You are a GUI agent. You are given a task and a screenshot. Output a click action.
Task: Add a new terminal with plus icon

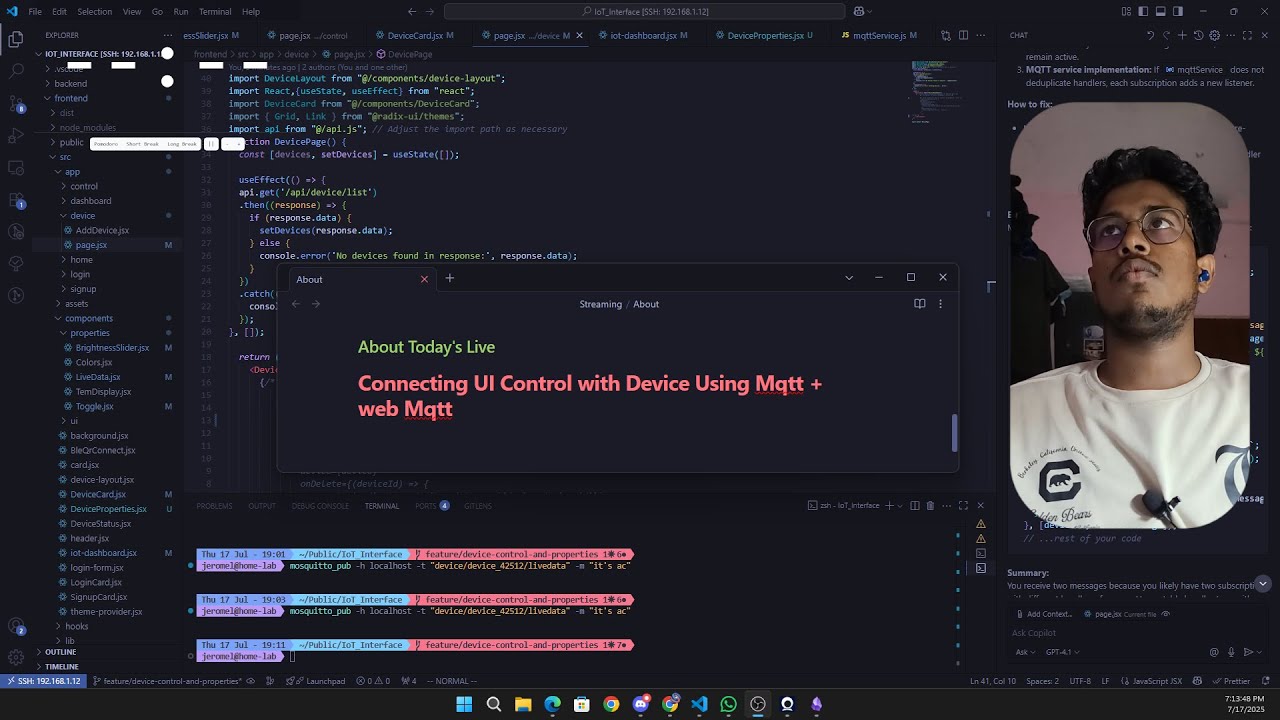point(889,506)
